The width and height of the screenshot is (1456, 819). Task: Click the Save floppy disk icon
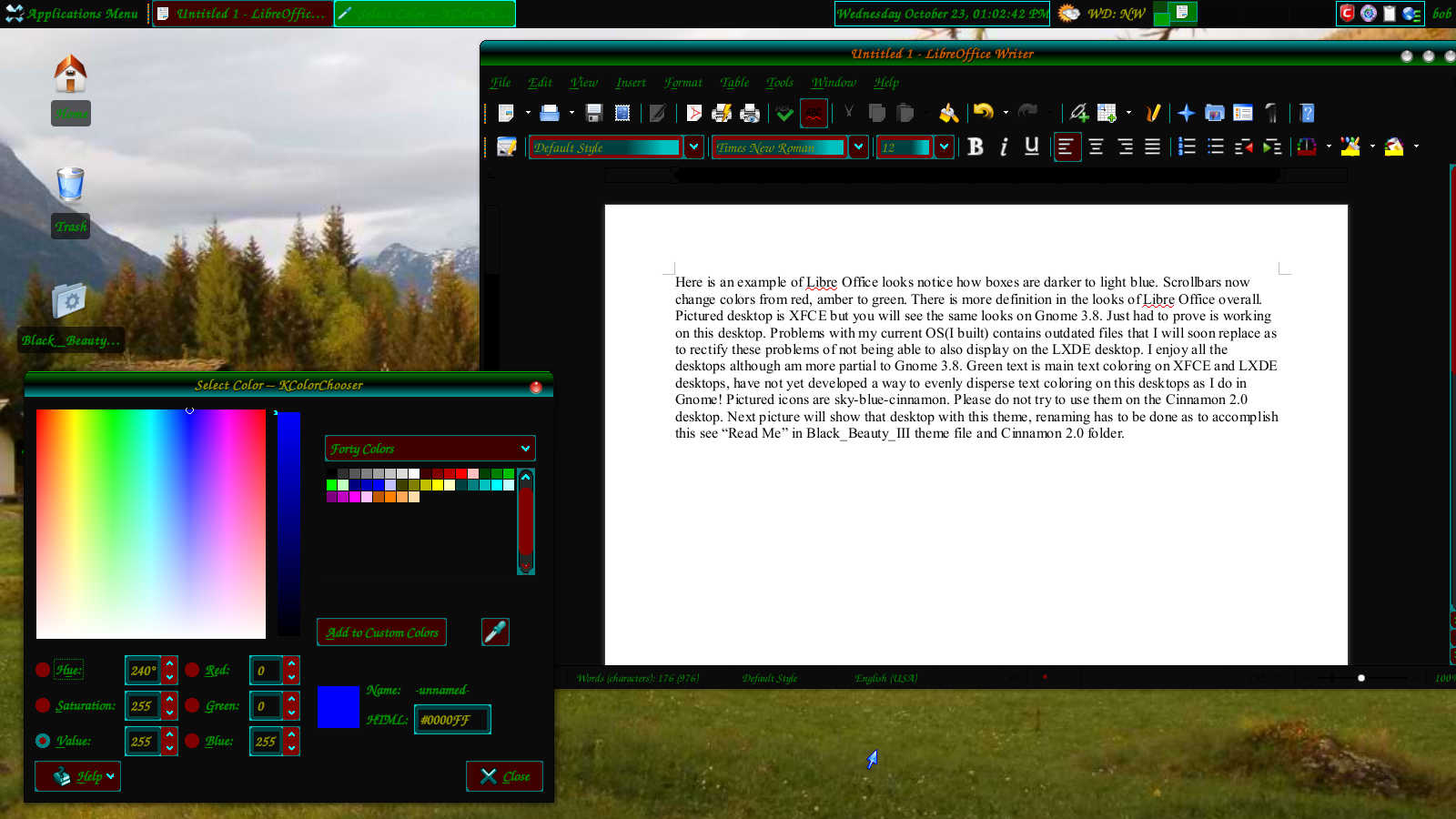pyautogui.click(x=594, y=113)
